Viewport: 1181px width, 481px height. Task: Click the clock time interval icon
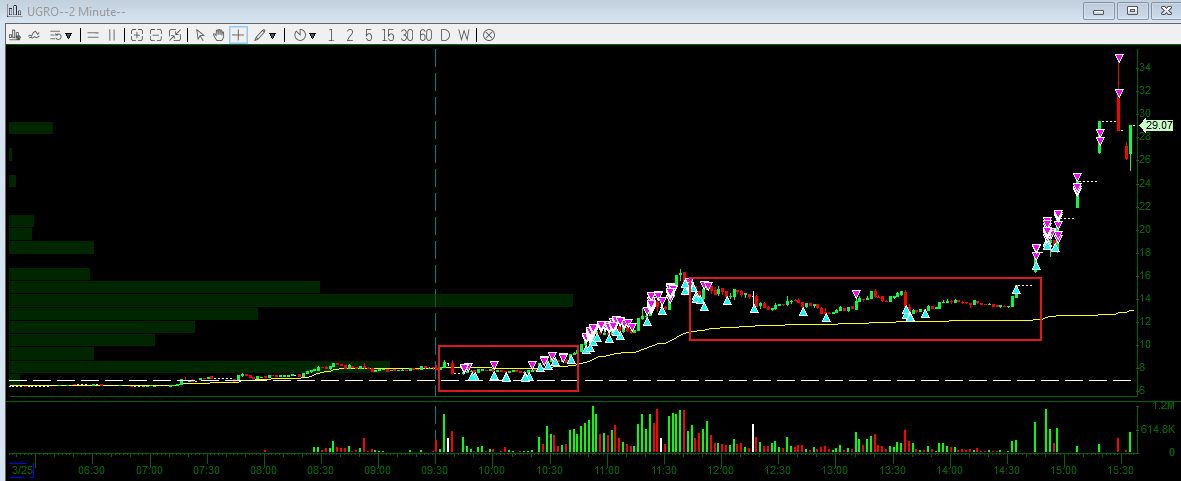(x=299, y=35)
